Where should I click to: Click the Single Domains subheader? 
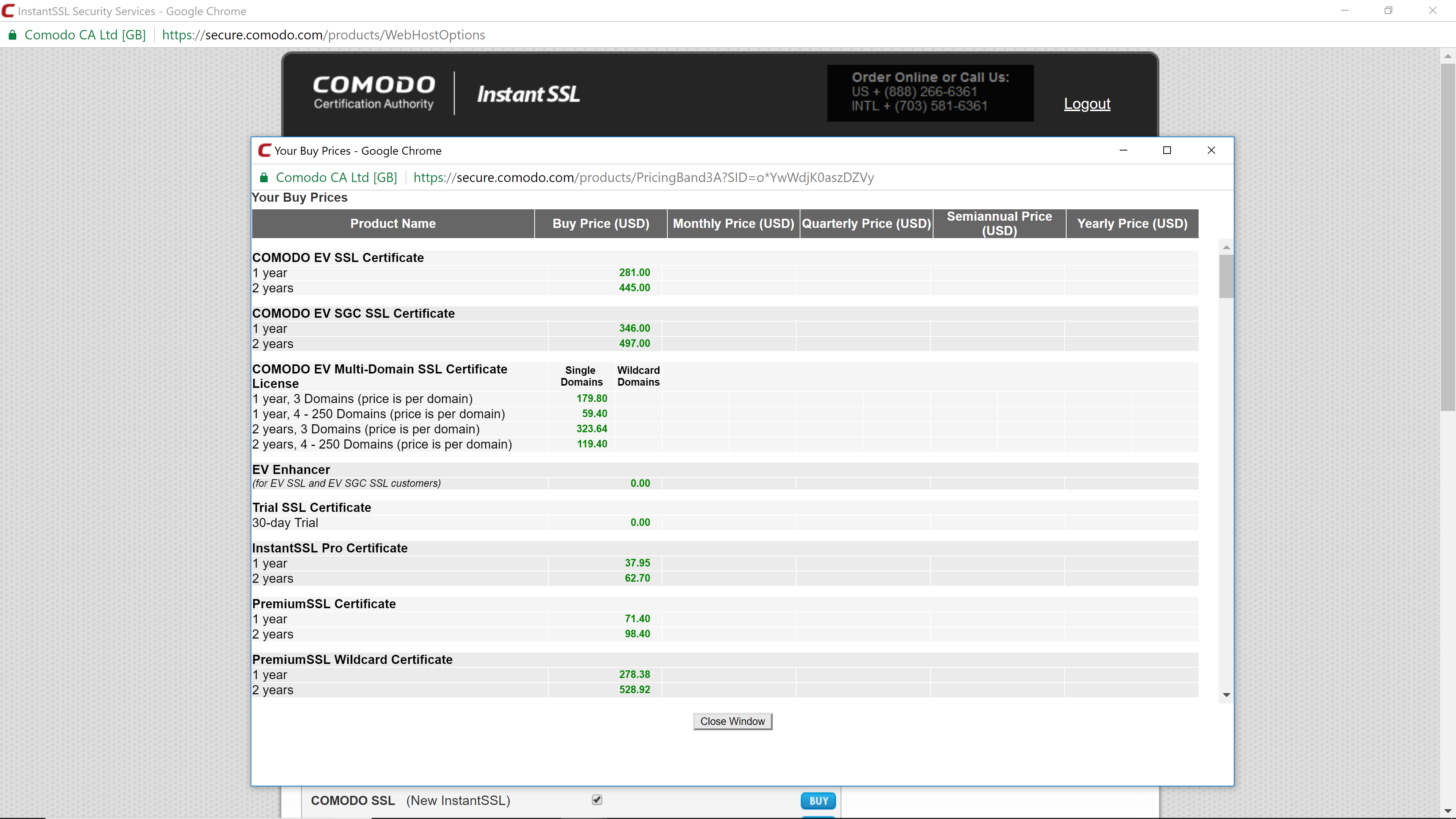(581, 377)
